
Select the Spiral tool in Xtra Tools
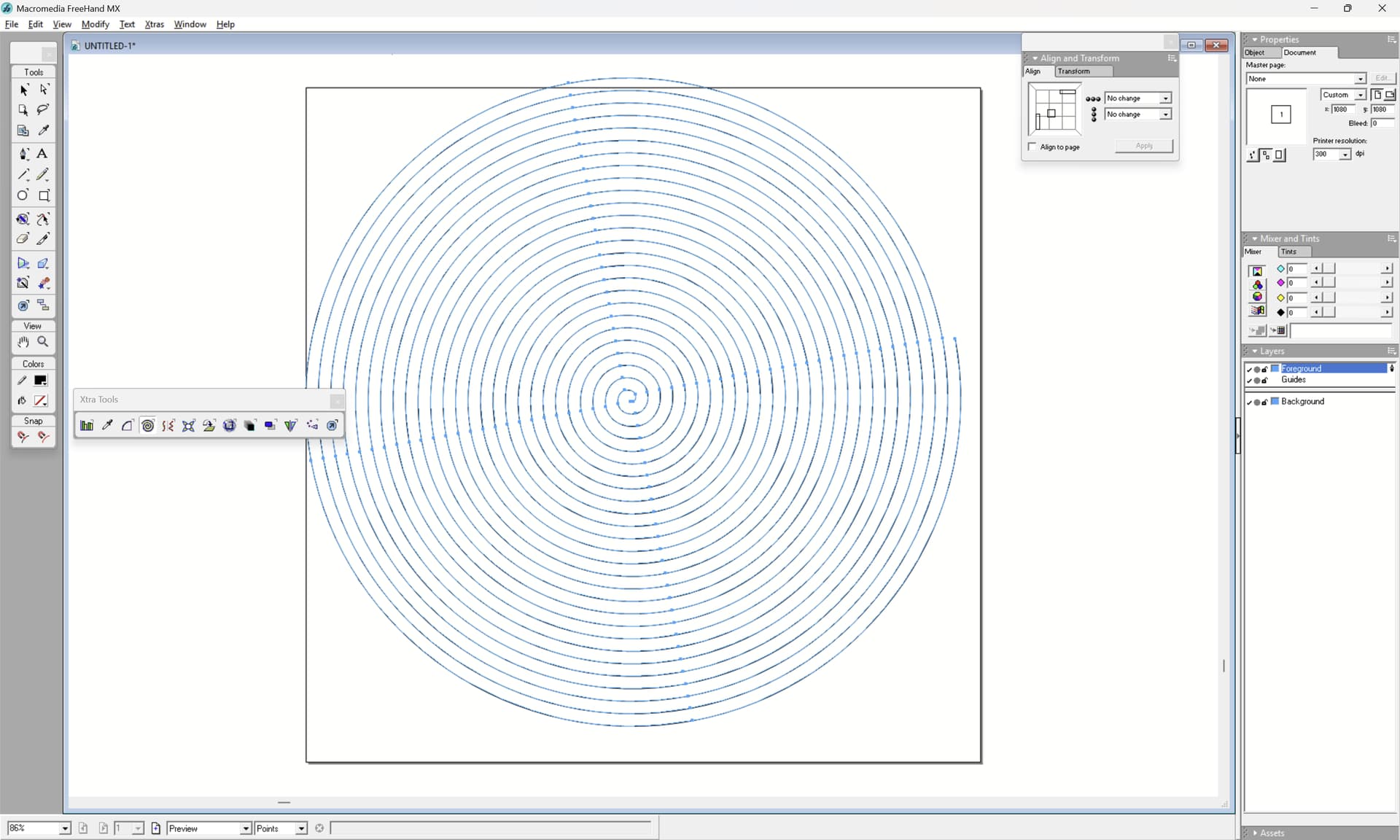[x=148, y=426]
